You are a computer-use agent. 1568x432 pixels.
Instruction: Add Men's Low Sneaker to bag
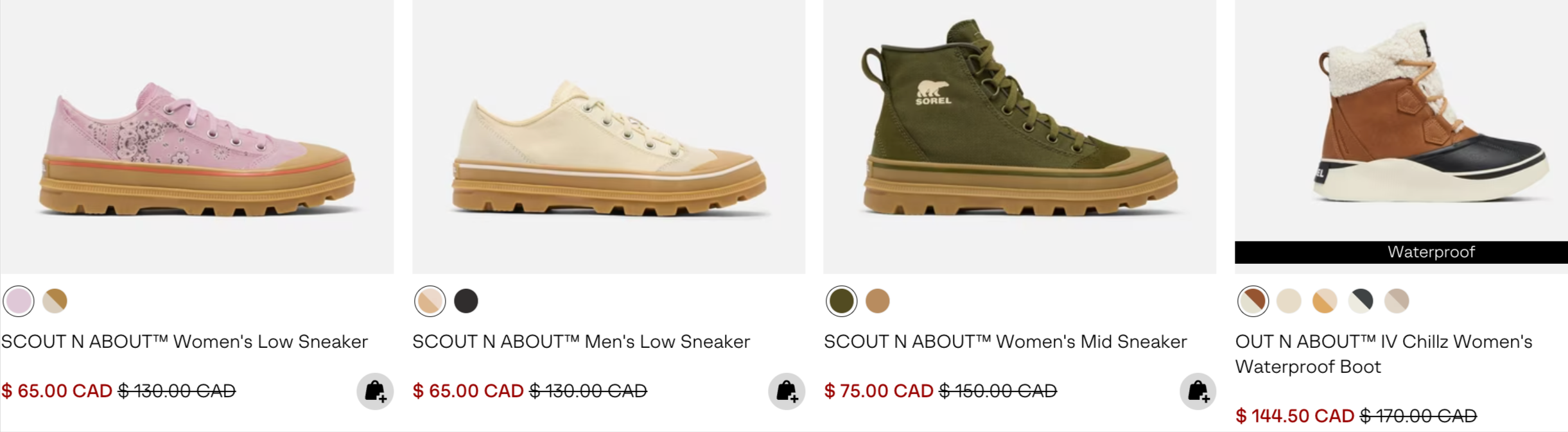[x=787, y=391]
